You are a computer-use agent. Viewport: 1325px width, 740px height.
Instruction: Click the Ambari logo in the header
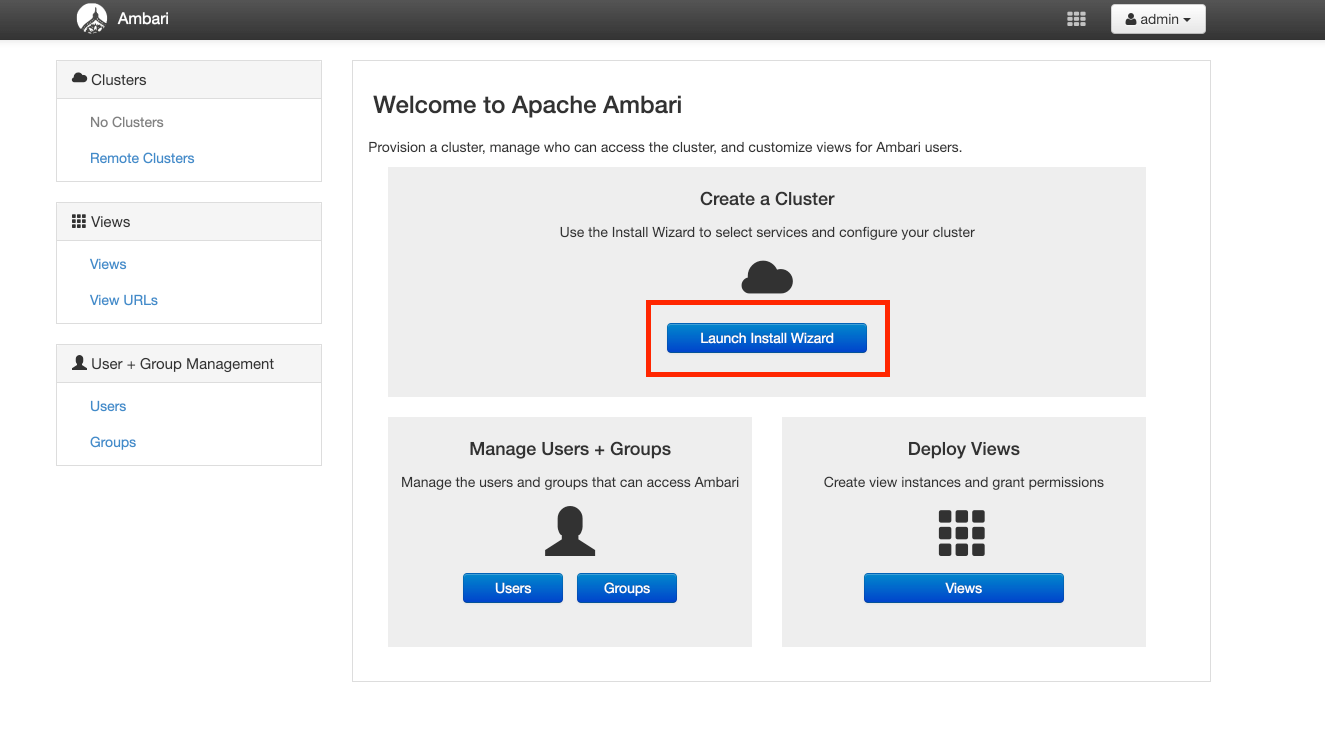[92, 18]
